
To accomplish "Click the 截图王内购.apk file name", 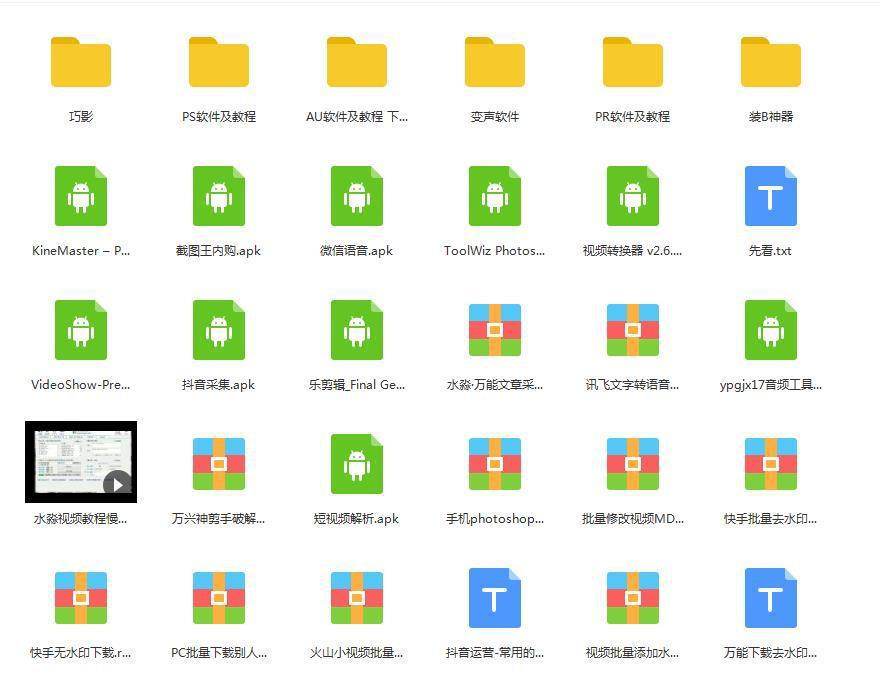I will [x=218, y=251].
